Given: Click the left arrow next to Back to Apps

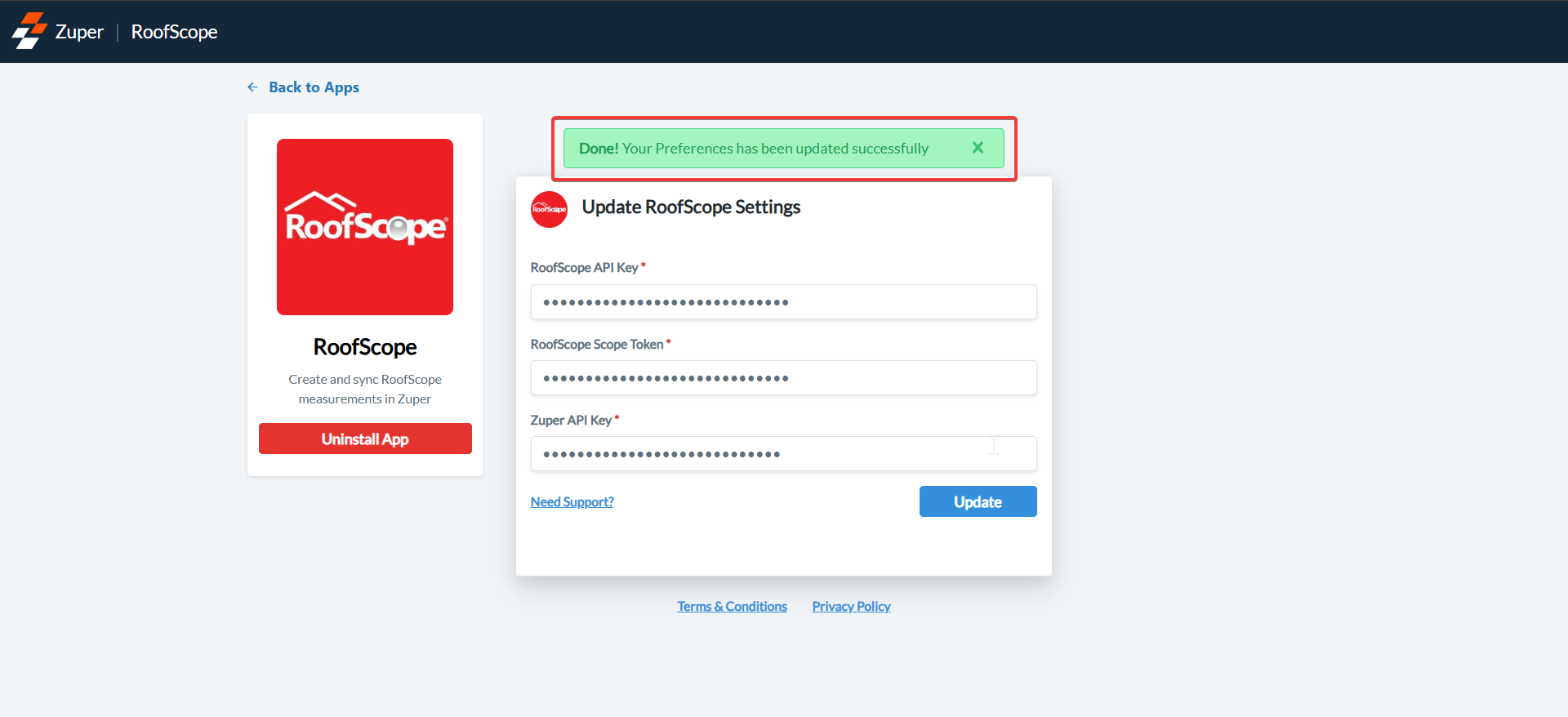Looking at the screenshot, I should click(252, 87).
